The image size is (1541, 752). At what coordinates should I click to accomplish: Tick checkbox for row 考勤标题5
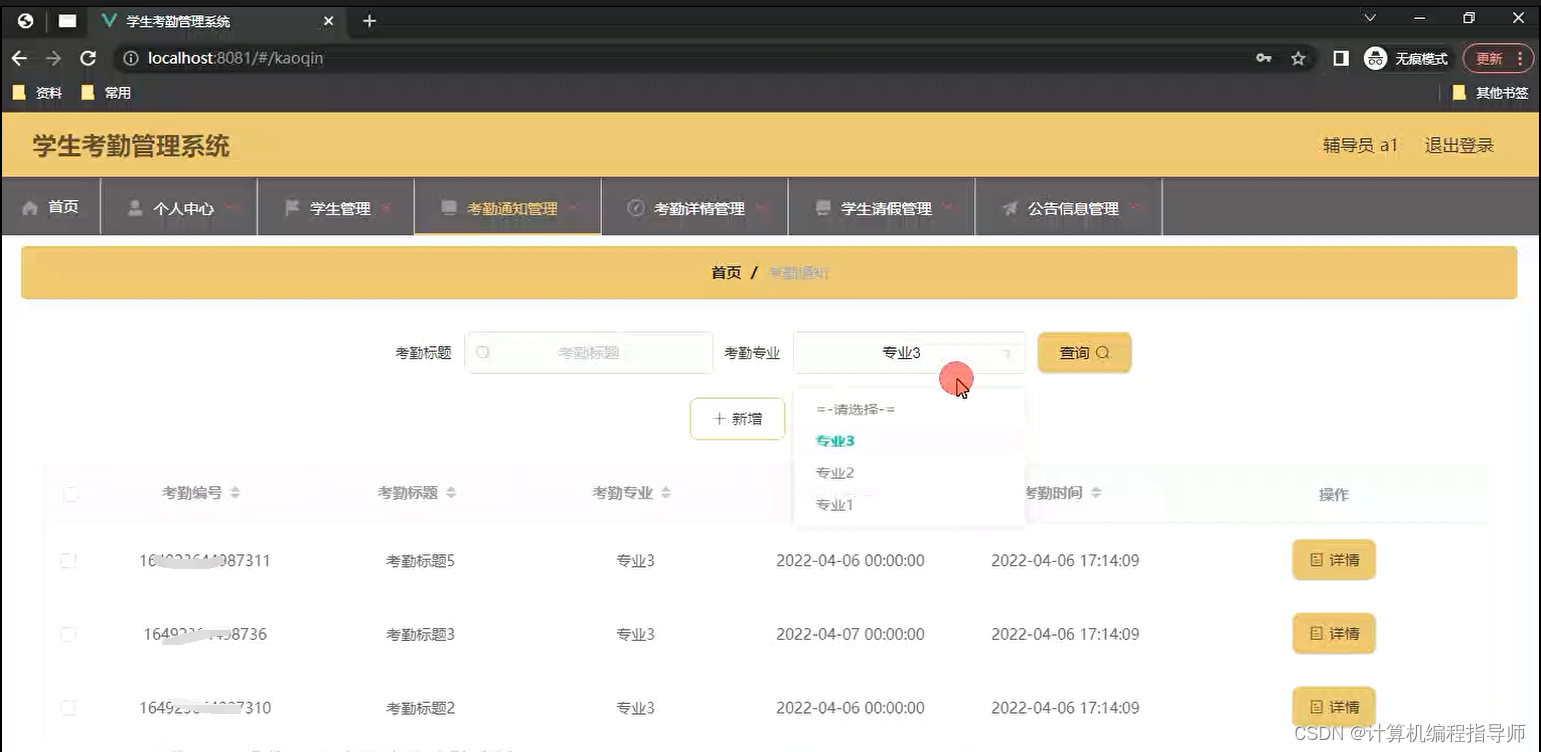pos(68,560)
